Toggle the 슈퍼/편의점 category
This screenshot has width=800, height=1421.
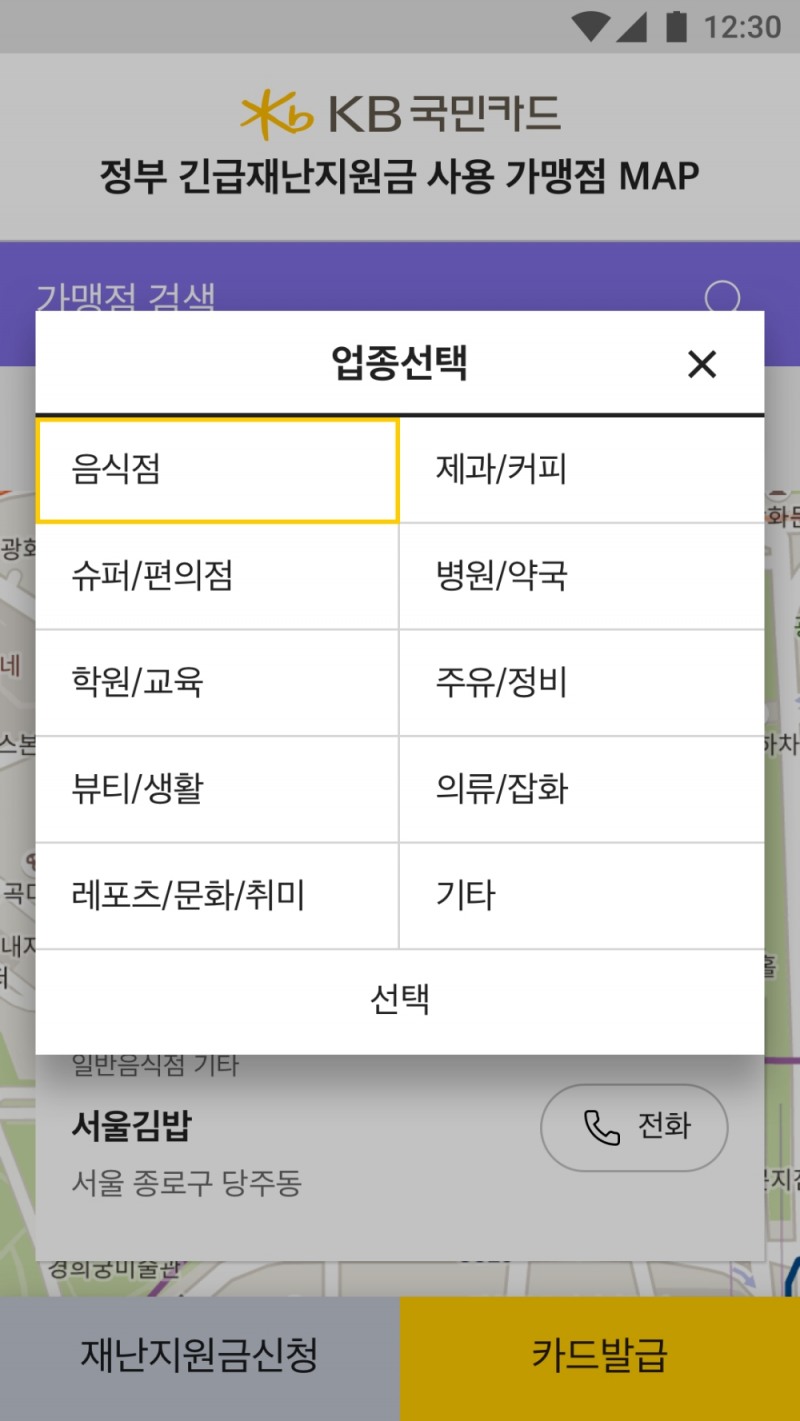click(216, 577)
